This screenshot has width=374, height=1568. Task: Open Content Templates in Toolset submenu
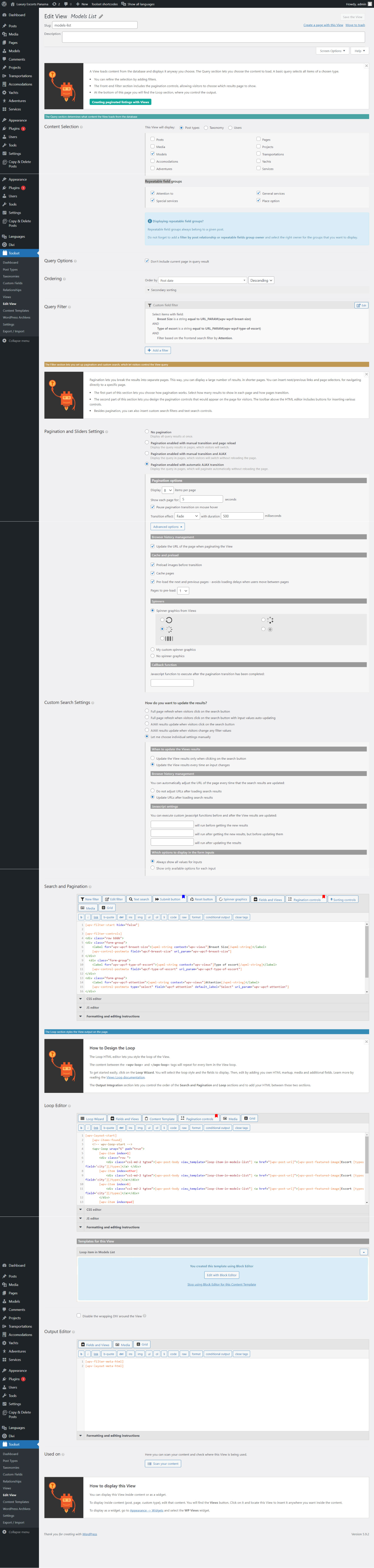click(x=16, y=310)
